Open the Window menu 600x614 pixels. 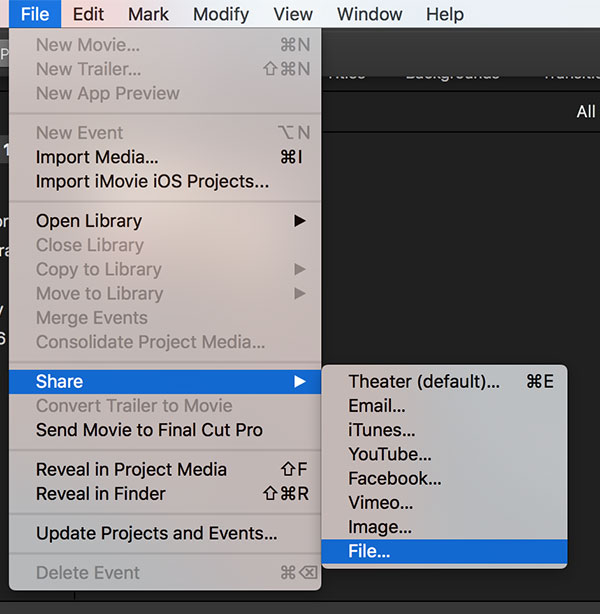tap(369, 14)
